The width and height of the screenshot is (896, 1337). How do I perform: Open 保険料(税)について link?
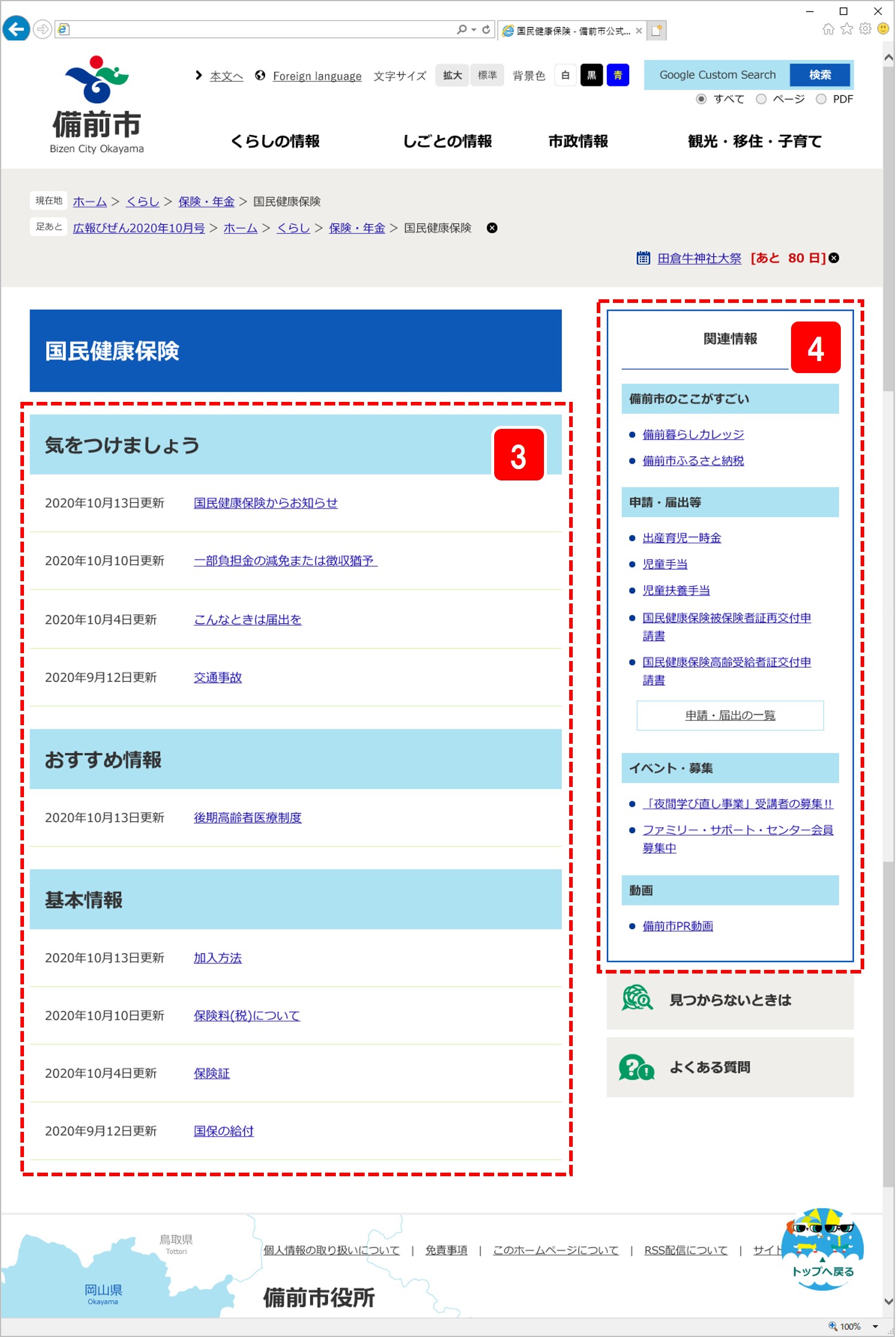[x=247, y=1015]
